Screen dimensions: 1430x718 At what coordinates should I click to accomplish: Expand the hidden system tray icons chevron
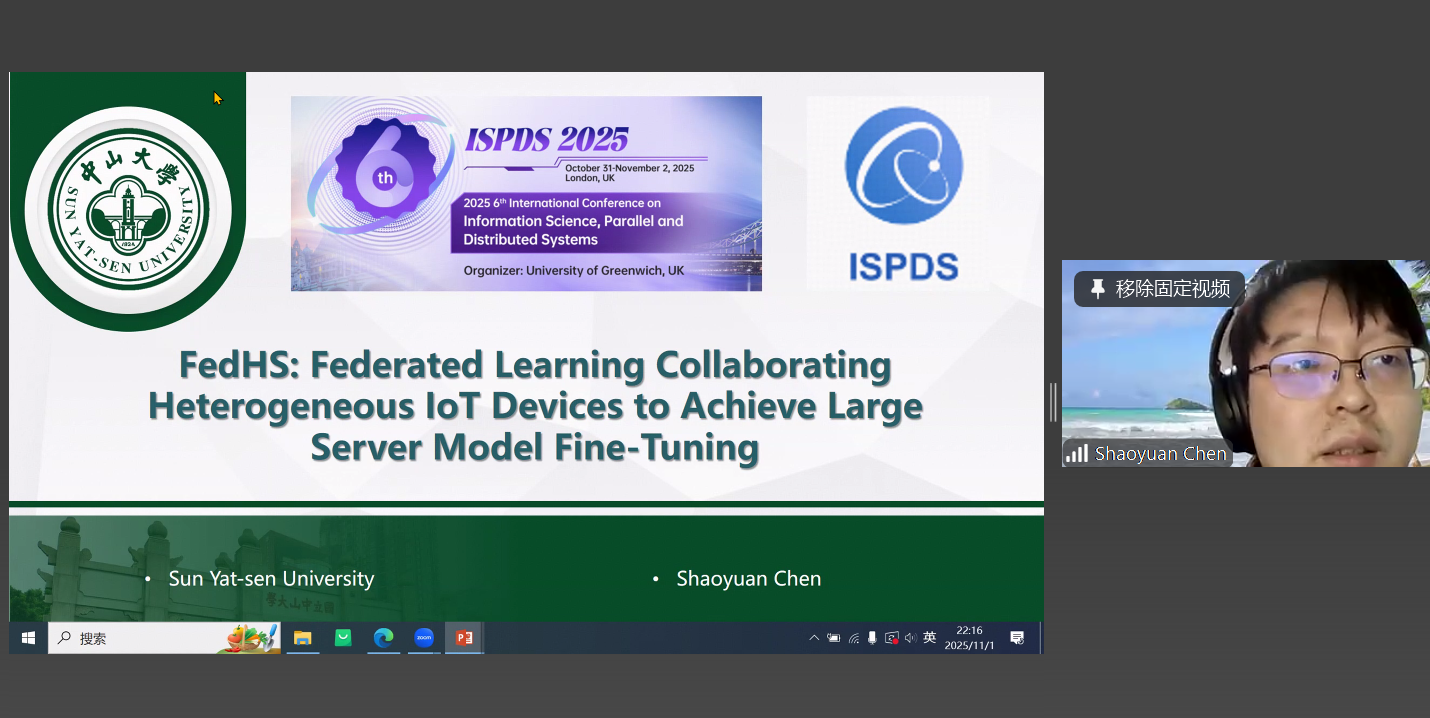click(814, 638)
